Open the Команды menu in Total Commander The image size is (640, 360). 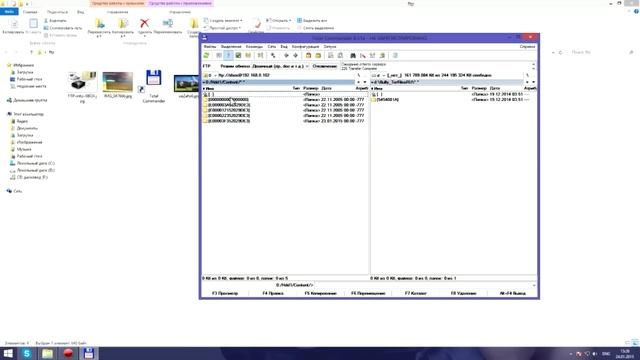click(254, 47)
